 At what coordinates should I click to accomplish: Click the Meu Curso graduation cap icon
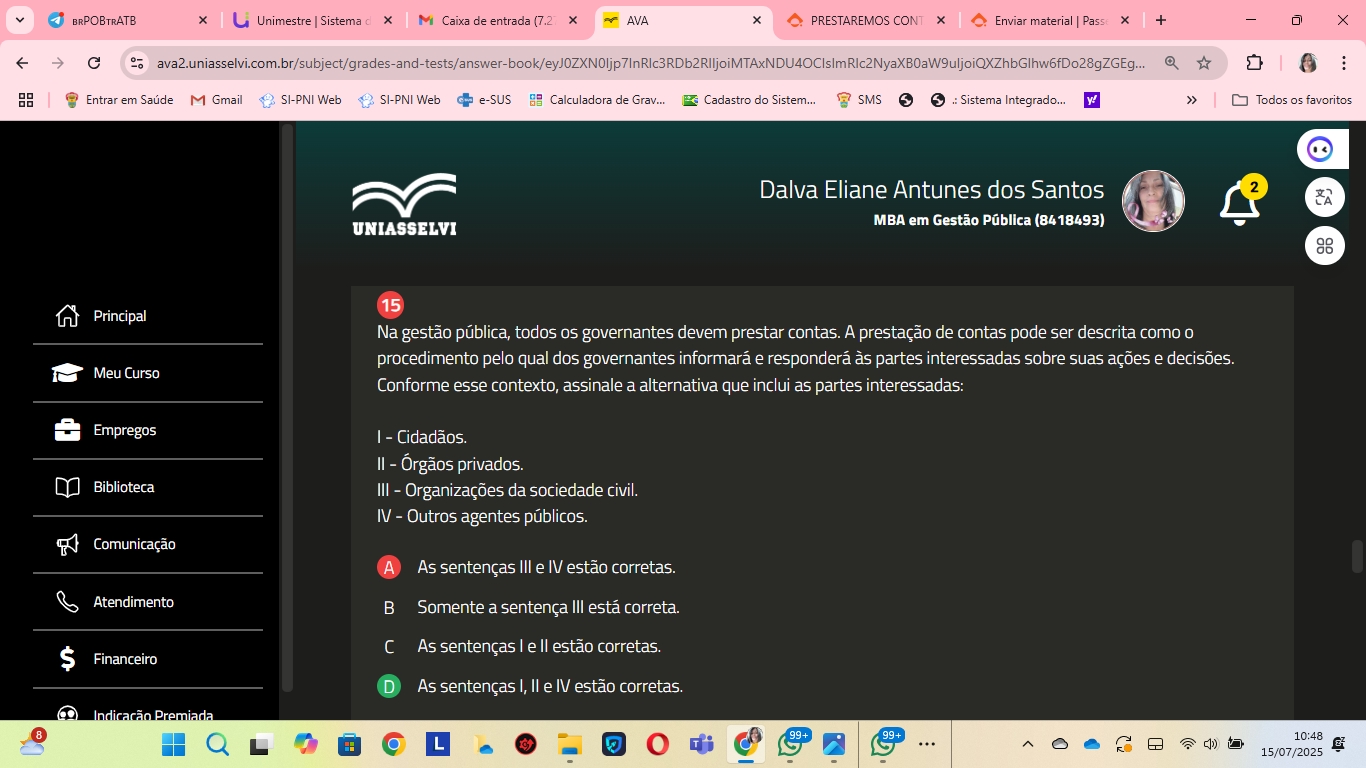point(67,373)
